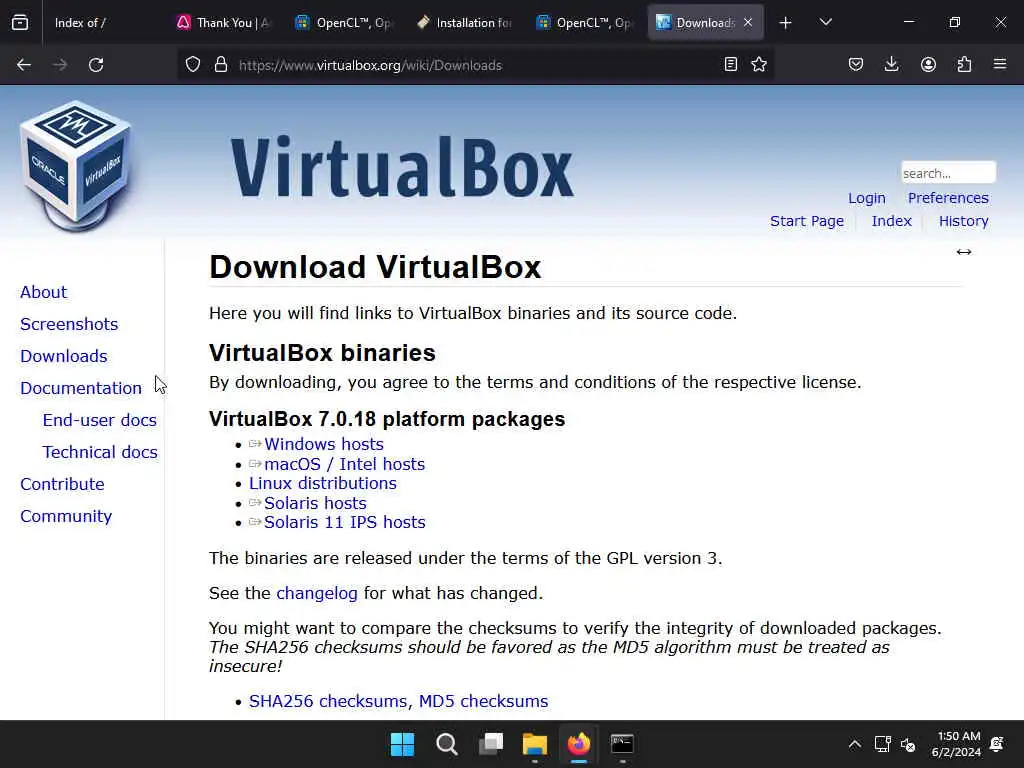Click the VirtualBox cube logo

coord(76,167)
